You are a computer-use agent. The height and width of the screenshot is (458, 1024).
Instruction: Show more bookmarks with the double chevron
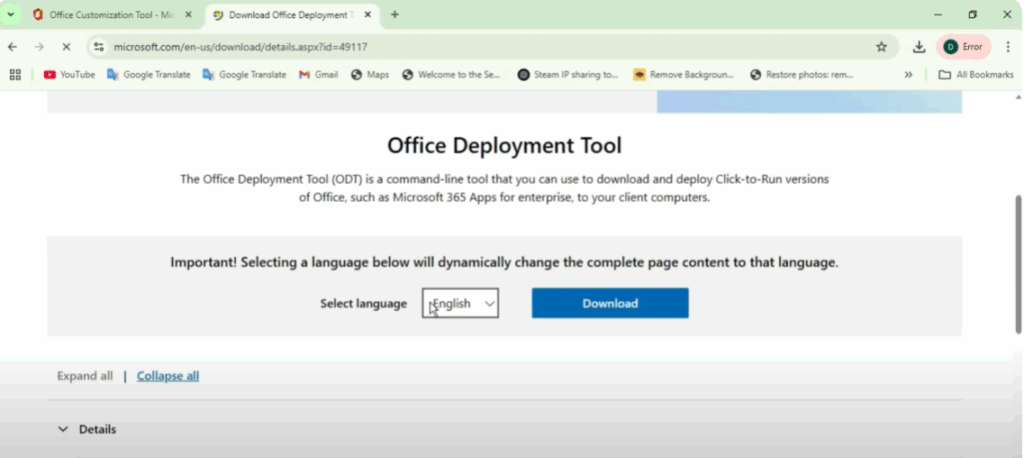pos(908,74)
